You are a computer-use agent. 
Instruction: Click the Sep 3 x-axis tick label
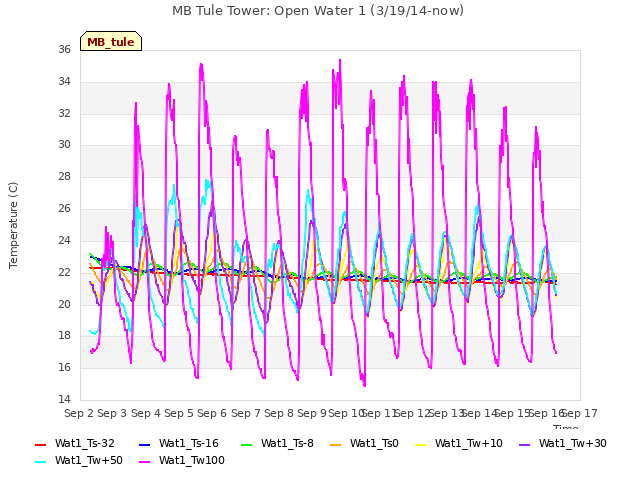112,413
